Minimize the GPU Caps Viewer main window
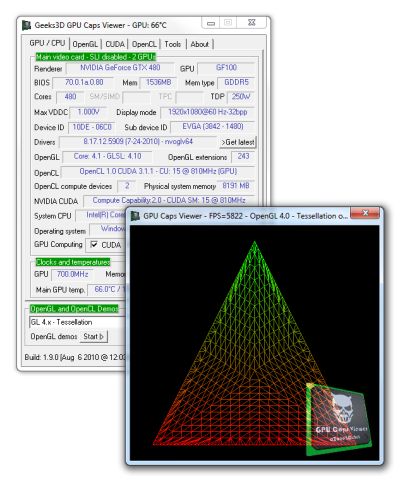 pyautogui.click(x=211, y=23)
